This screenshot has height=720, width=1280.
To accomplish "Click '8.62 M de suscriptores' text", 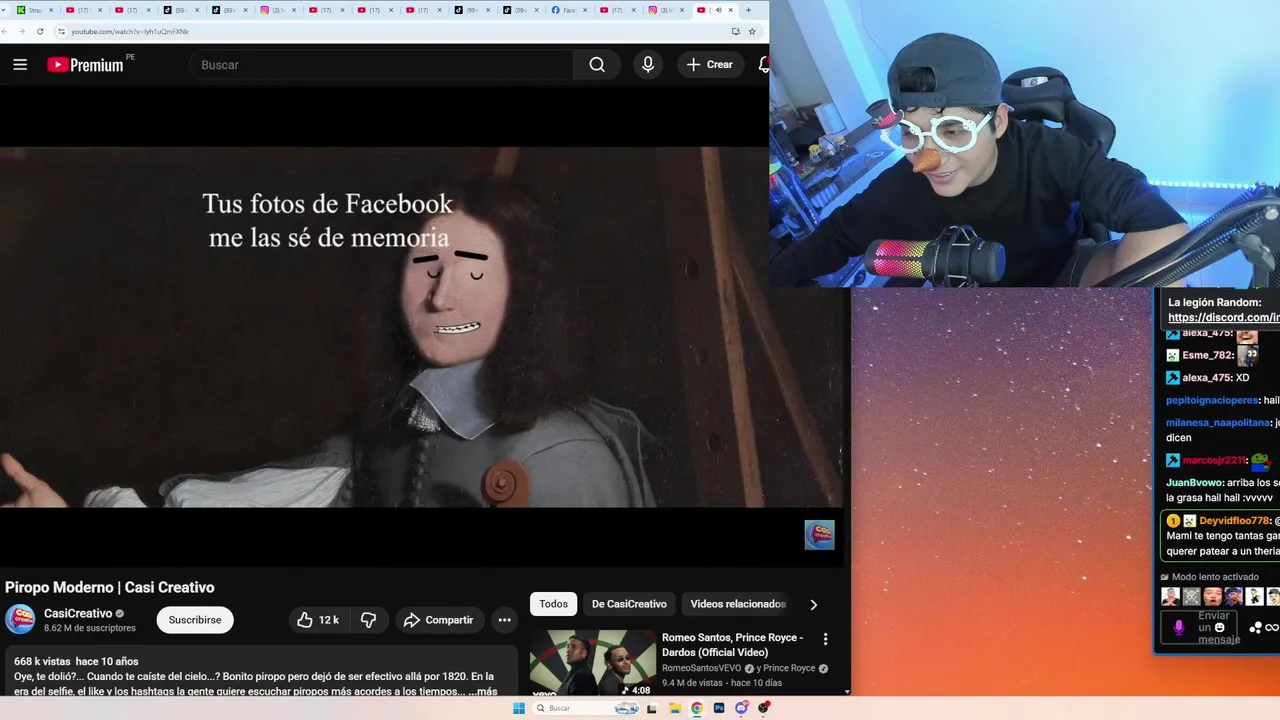I will (89, 628).
